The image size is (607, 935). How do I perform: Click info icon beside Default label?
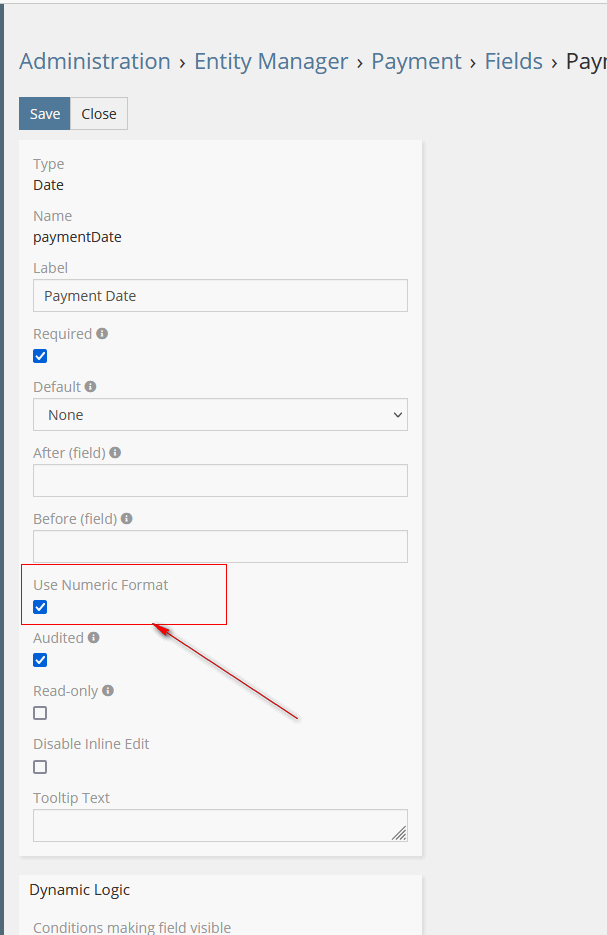tap(91, 386)
